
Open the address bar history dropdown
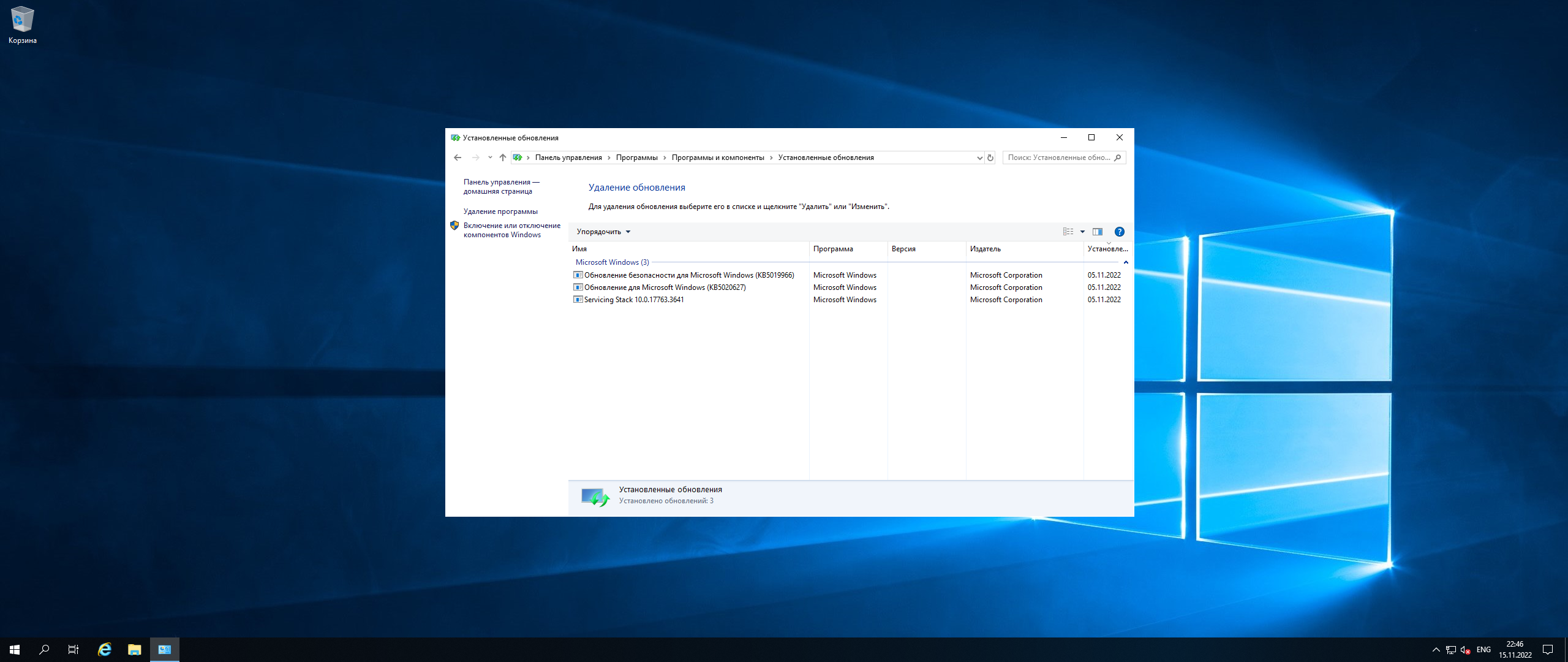(x=979, y=158)
